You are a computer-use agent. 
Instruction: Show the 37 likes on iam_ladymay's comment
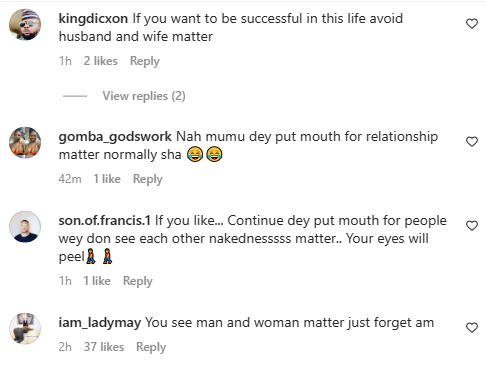coord(104,347)
